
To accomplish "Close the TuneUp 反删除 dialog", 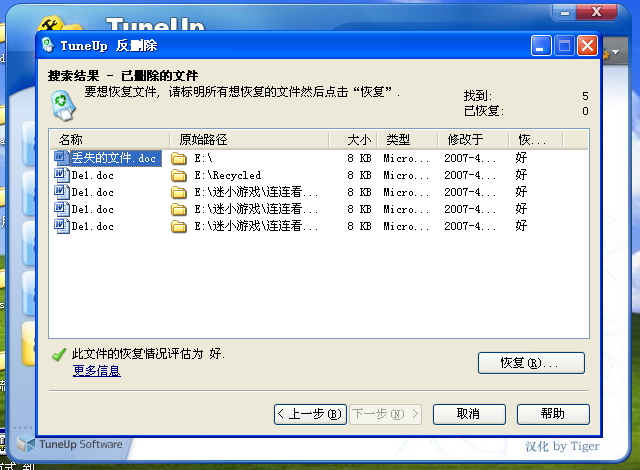I will (587, 46).
